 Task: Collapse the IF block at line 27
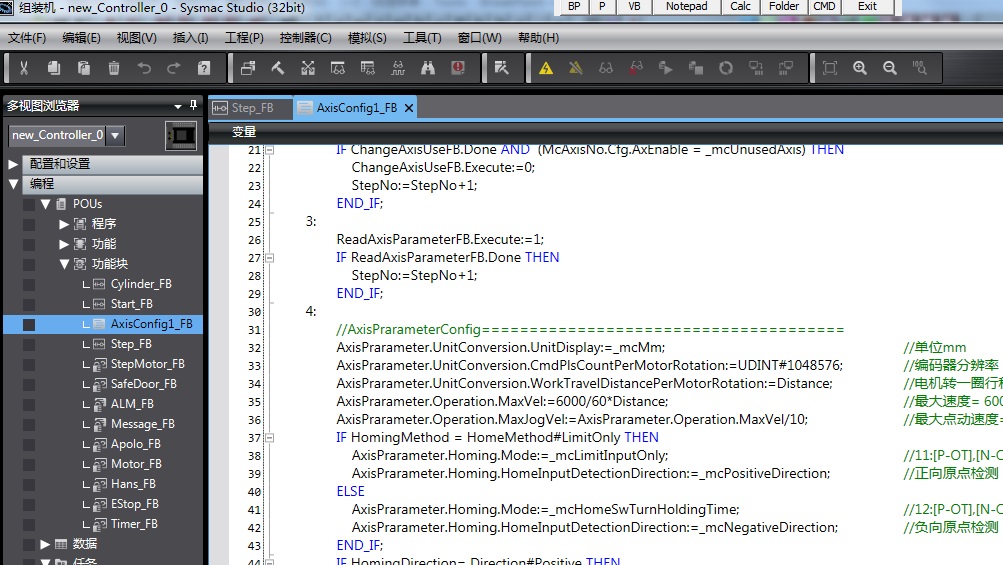[269, 258]
